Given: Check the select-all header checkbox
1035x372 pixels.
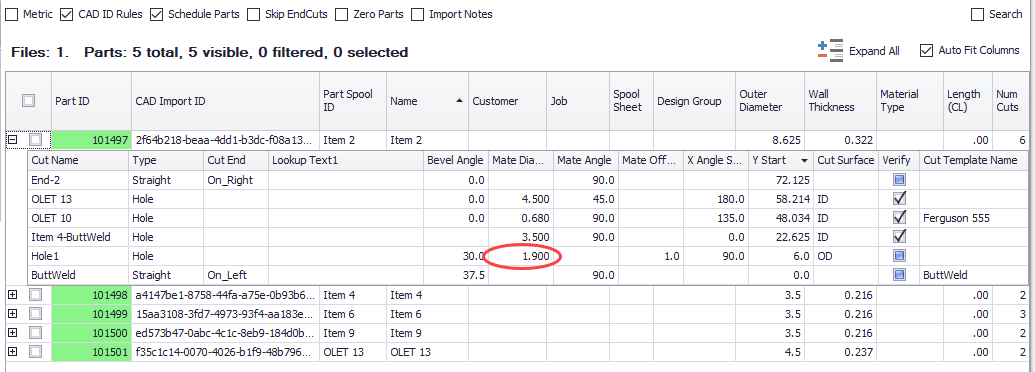Looking at the screenshot, I should 28,101.
